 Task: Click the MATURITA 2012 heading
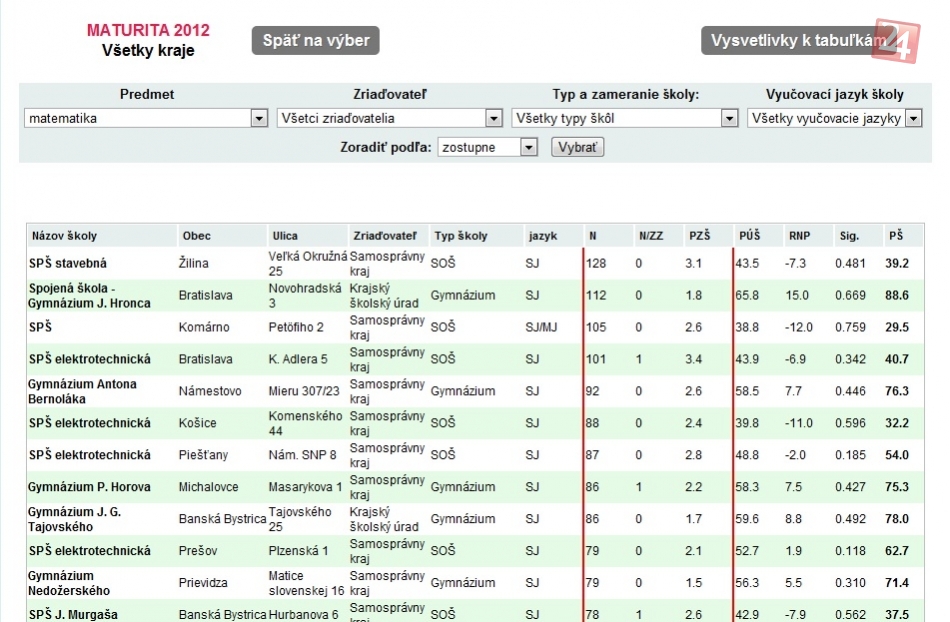click(148, 30)
